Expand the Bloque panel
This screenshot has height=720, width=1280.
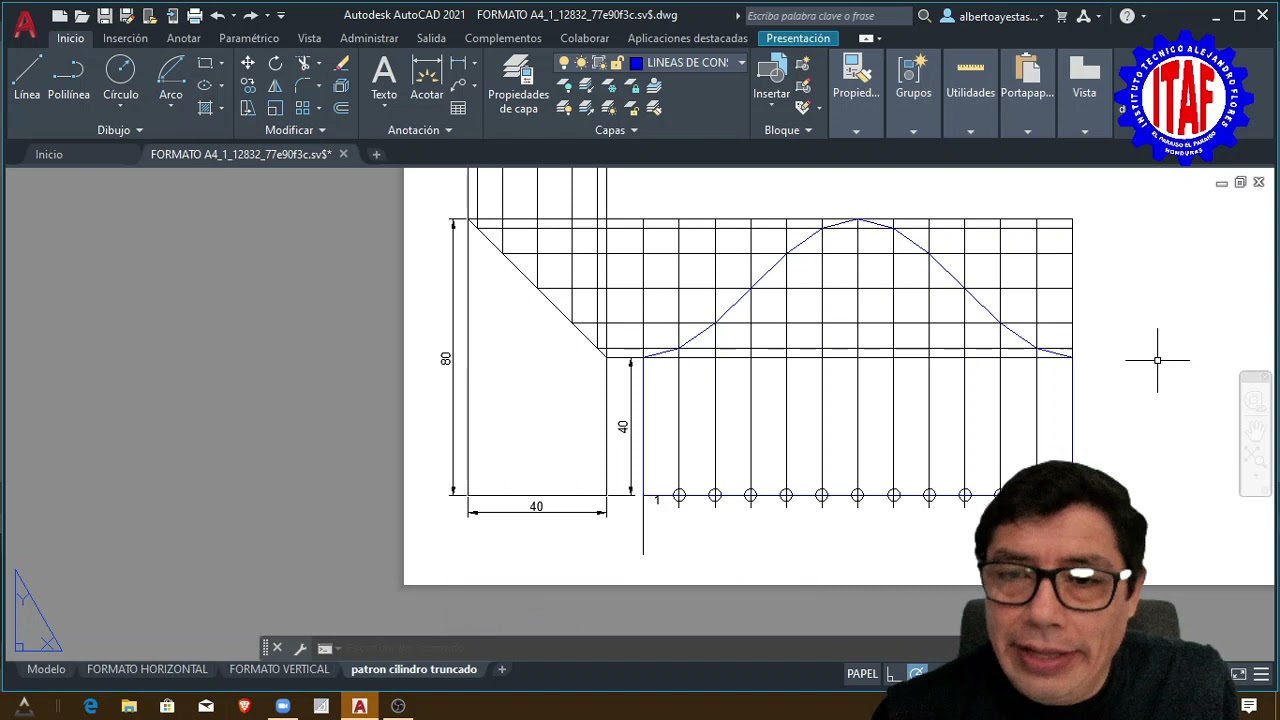[788, 130]
